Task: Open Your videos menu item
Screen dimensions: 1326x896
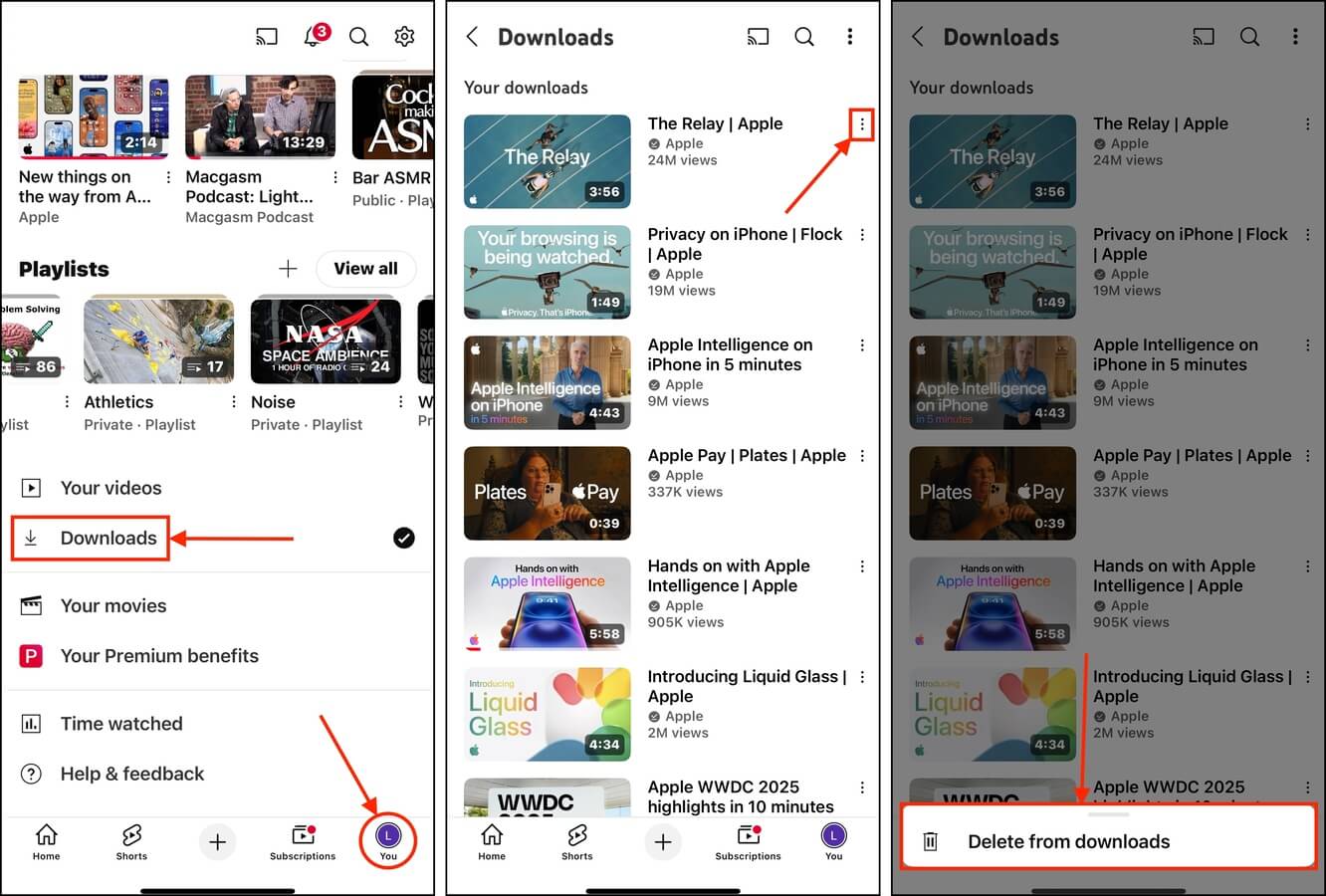Action: pos(217,488)
